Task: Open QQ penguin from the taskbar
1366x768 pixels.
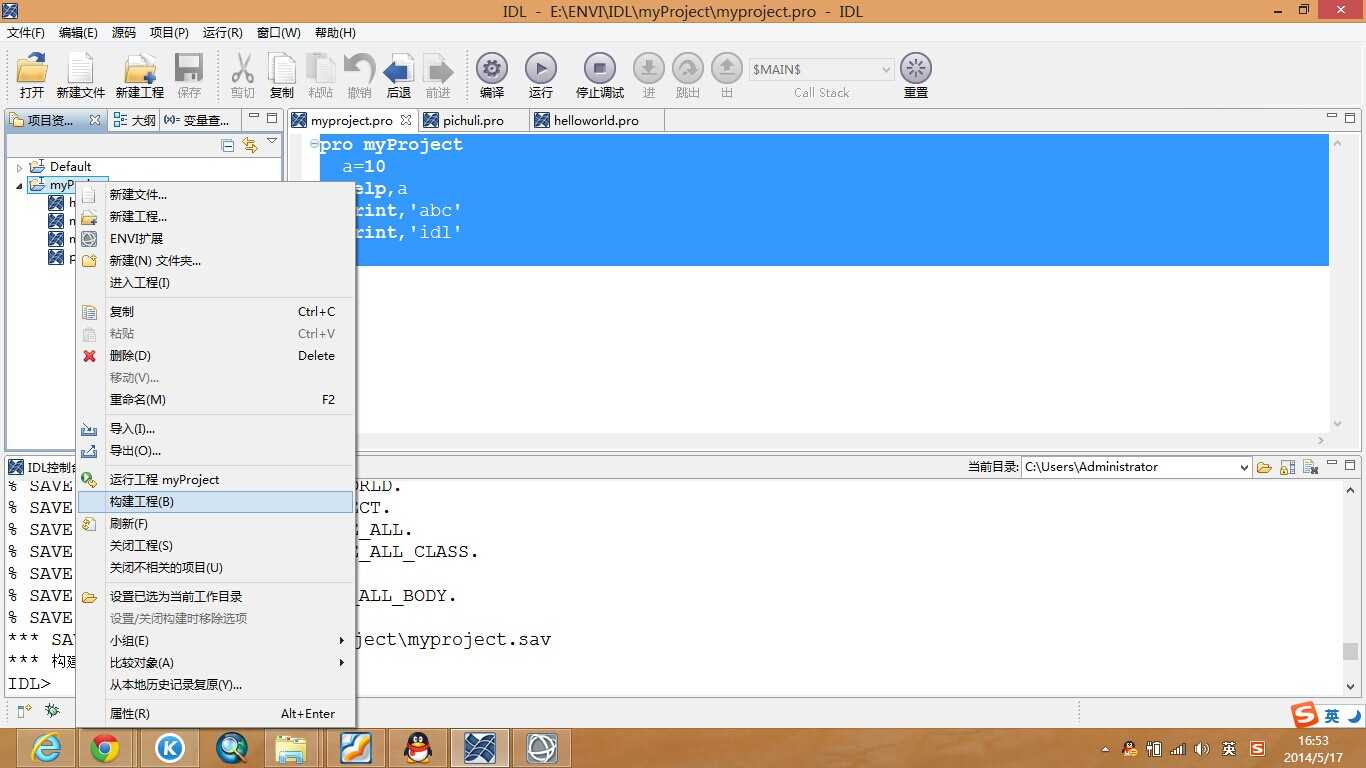Action: [418, 748]
